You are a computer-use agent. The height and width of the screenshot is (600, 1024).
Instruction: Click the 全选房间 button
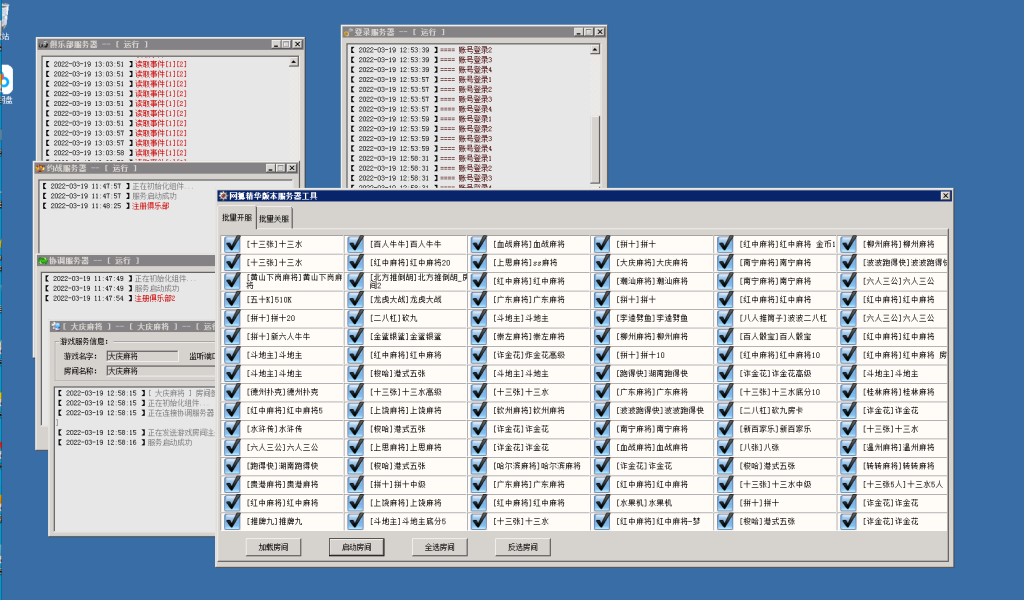439,547
